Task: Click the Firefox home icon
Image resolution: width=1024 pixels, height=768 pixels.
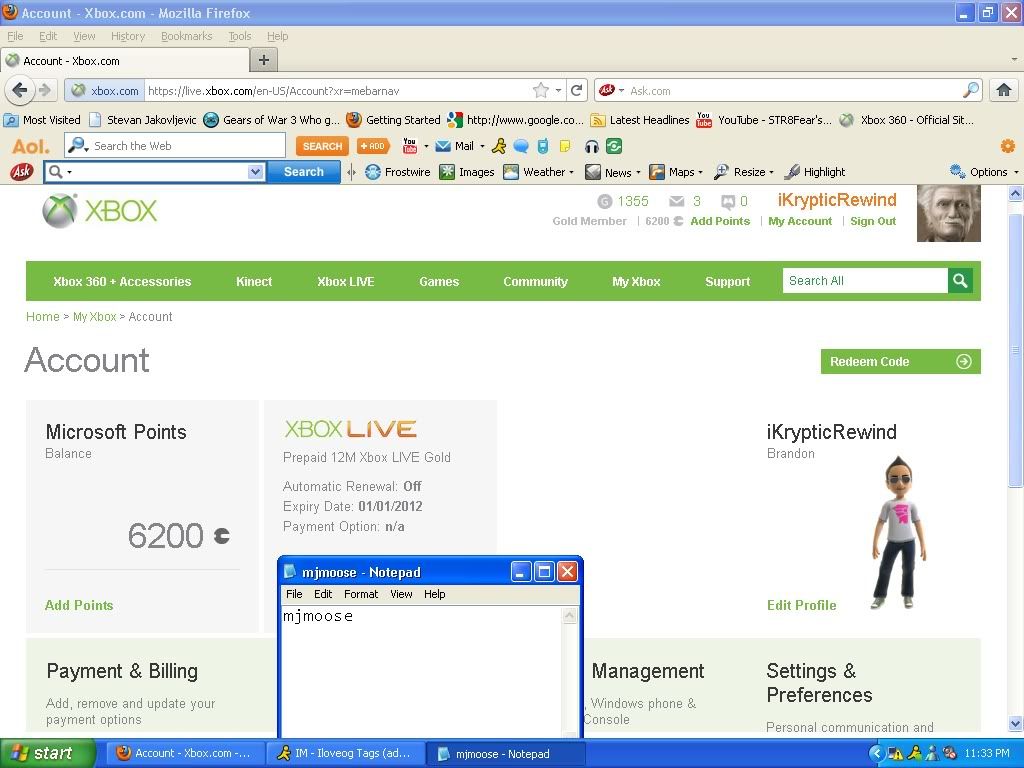Action: [x=1003, y=90]
